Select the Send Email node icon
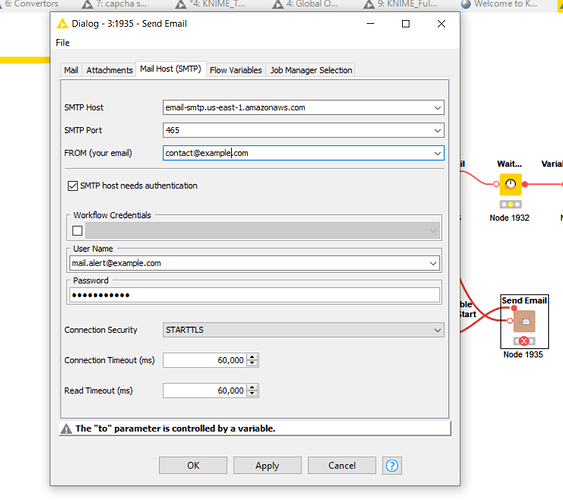563x500 pixels. (524, 321)
